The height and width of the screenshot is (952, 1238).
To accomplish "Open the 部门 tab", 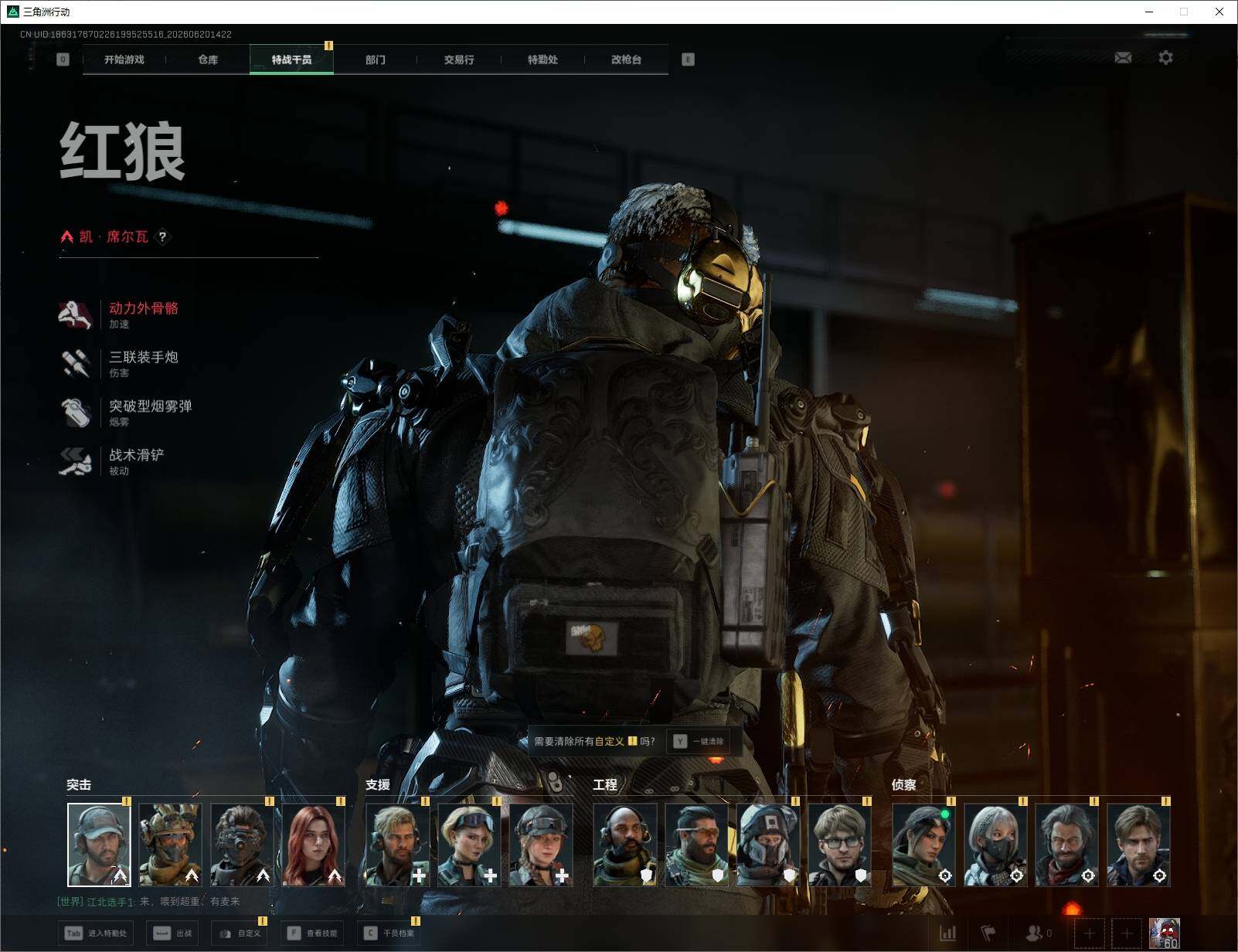I will [x=376, y=59].
